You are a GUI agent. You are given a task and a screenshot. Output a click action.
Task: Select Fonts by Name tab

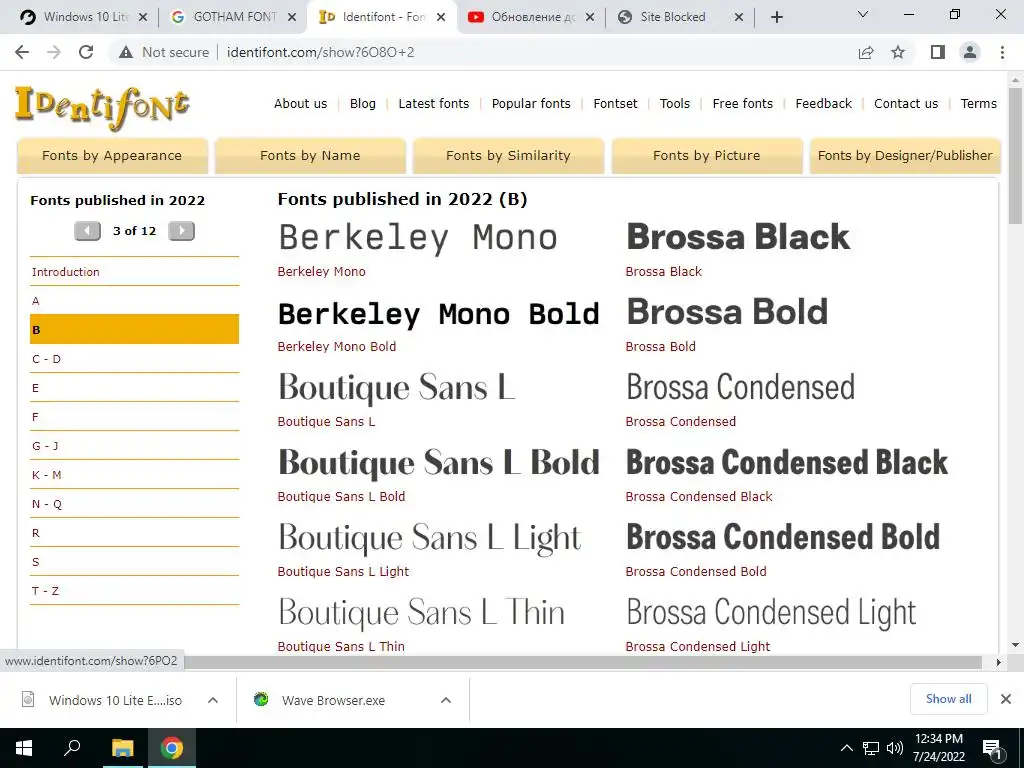(x=310, y=155)
